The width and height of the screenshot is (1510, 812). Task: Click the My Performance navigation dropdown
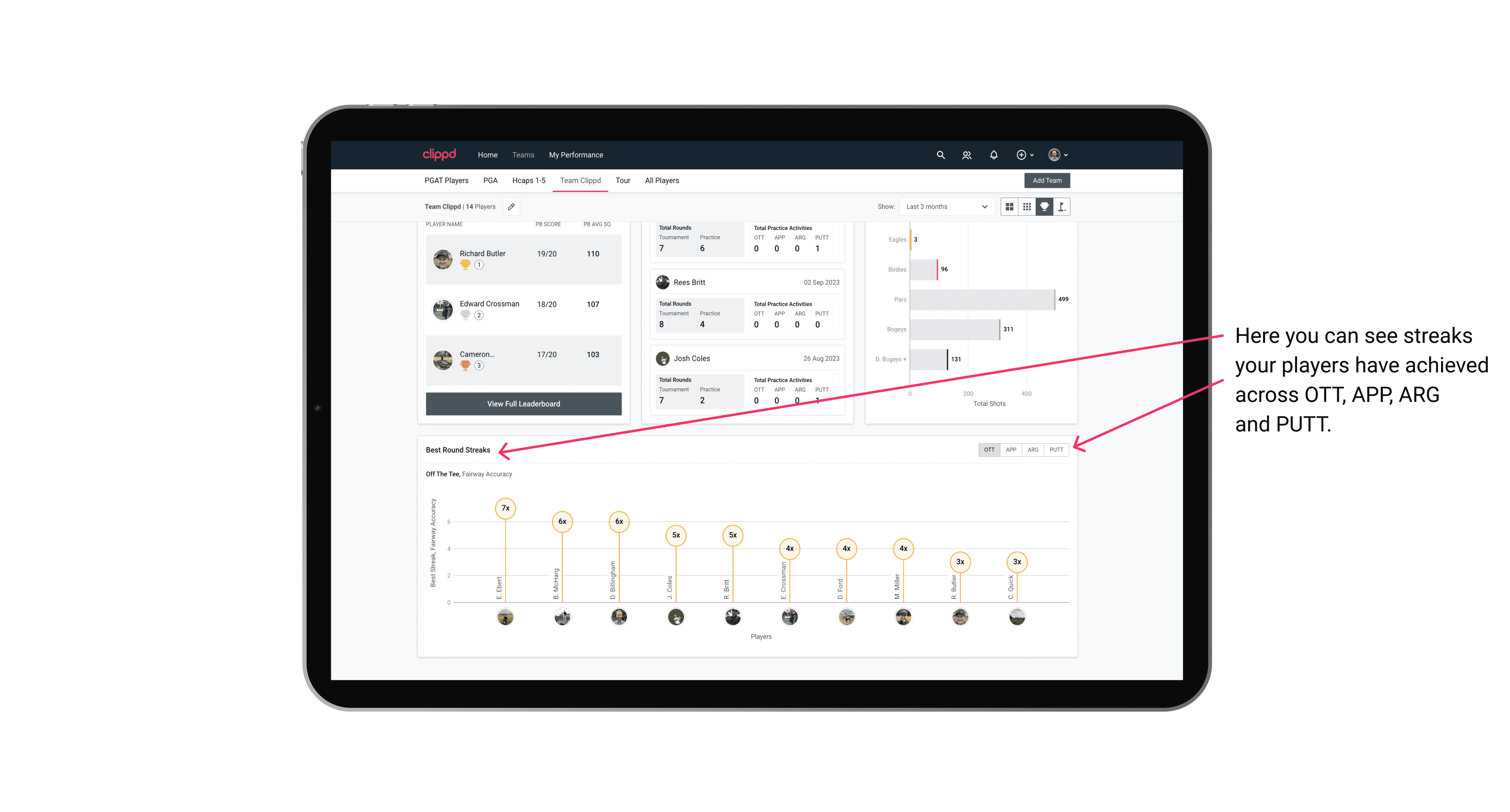pos(576,155)
